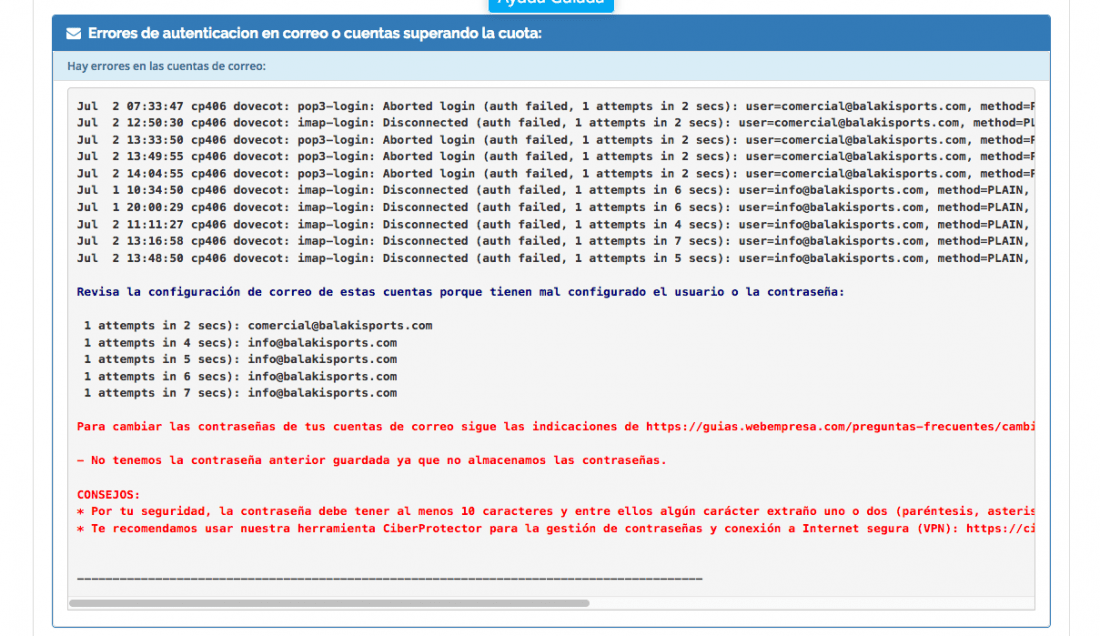This screenshot has height=636, width=1100.
Task: Click the red 'CONSEJOS:' label
Action: tap(109, 494)
